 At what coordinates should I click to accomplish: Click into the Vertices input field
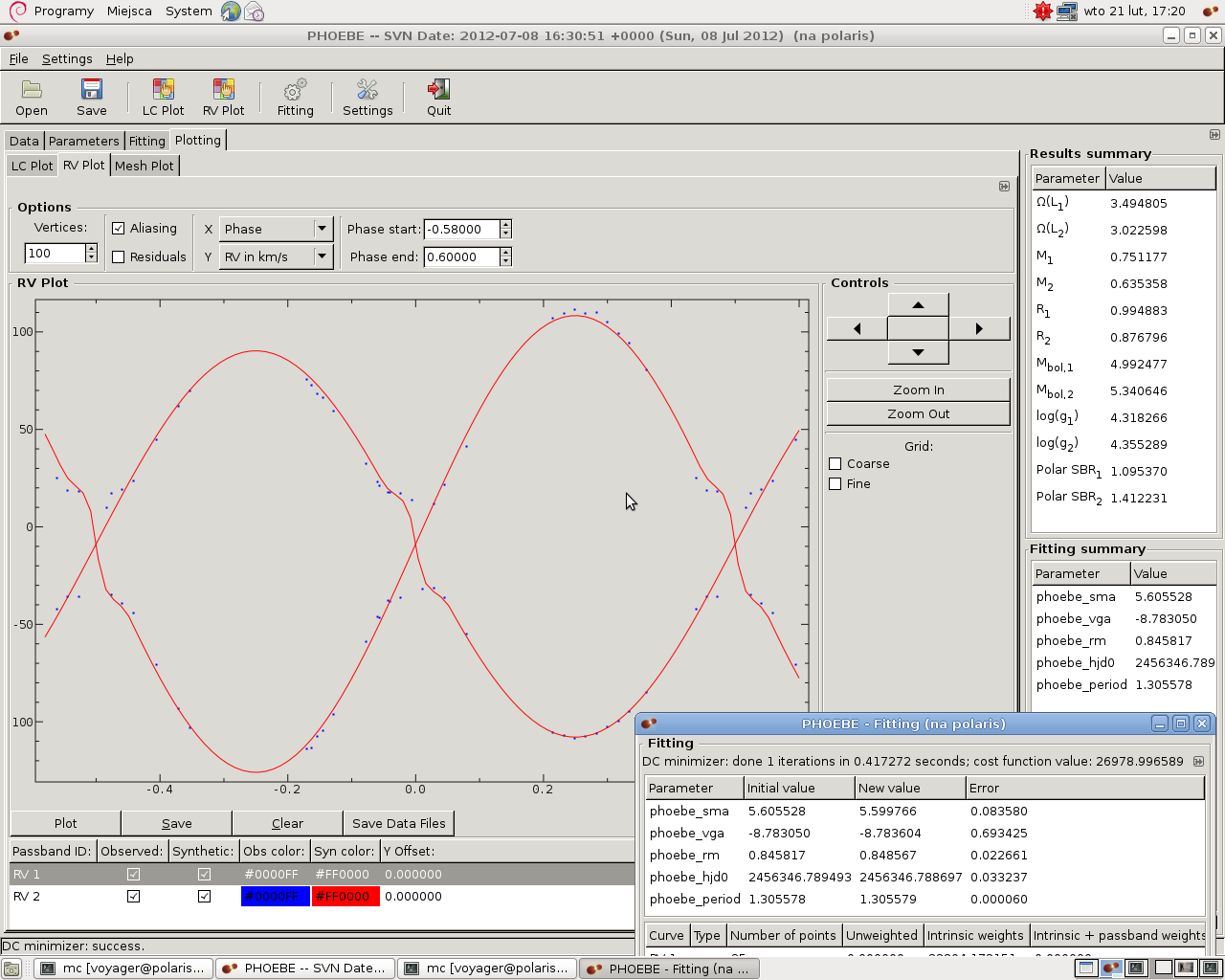(56, 253)
